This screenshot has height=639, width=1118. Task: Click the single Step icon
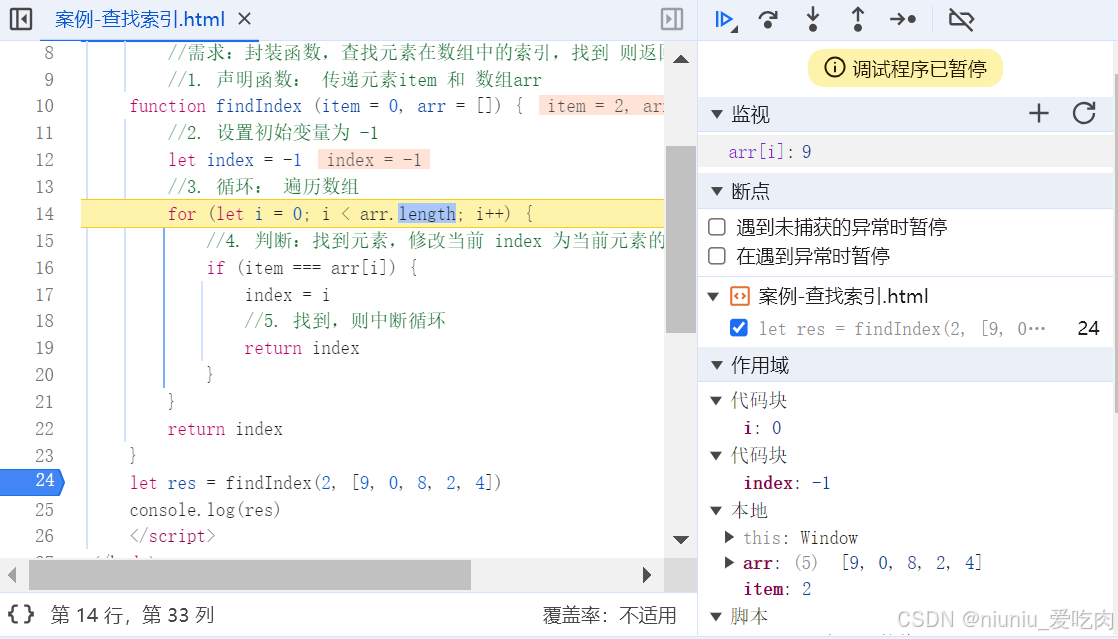pos(903,19)
